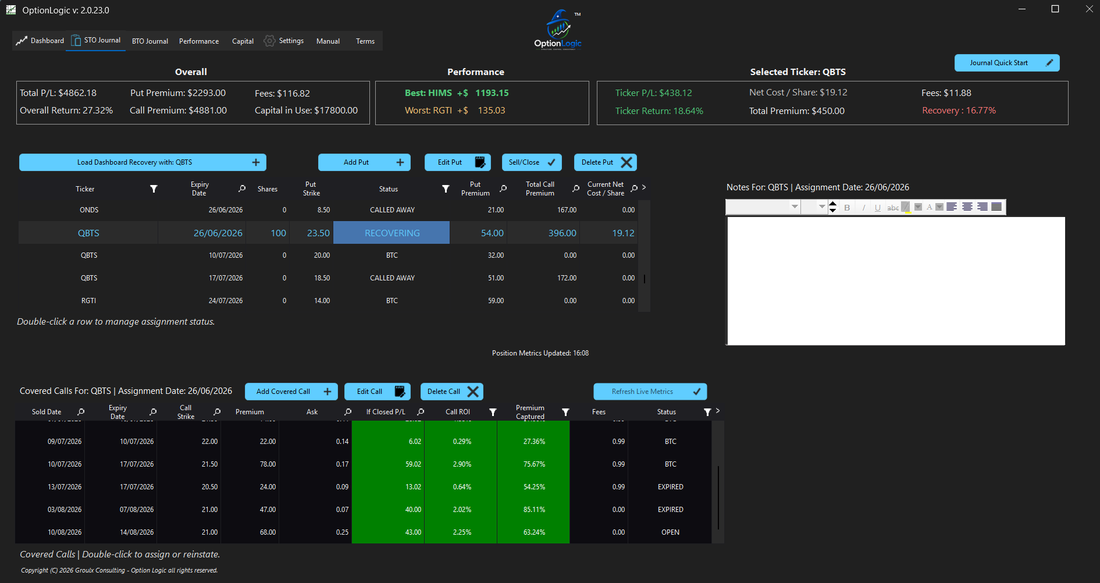The height and width of the screenshot is (583, 1100).
Task: Open the font color dropdown arrow
Action: [939, 207]
